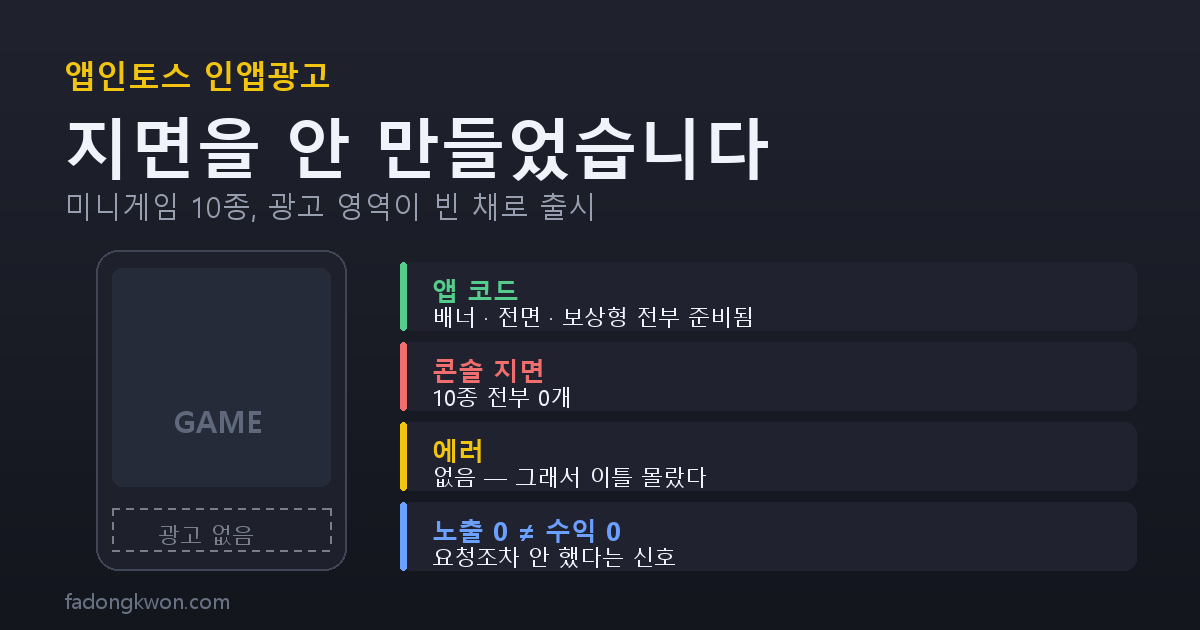Select the main title 지면을 안 만들었습니다
The width and height of the screenshot is (1200, 630).
point(418,149)
